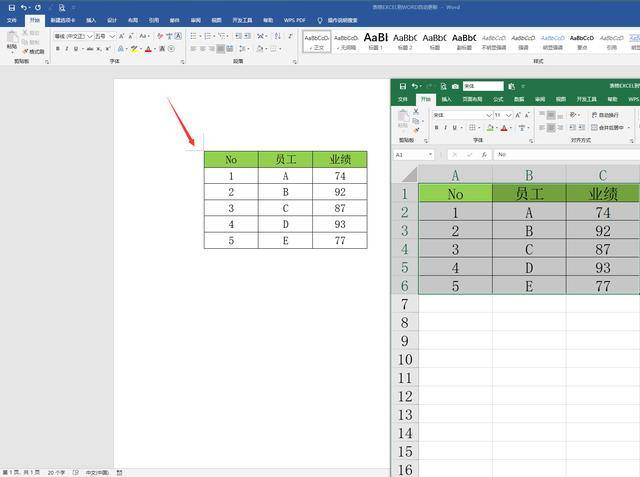Screen dimensions: 640x477
Task: Click the Save icon in Word title bar
Action: 11,7
